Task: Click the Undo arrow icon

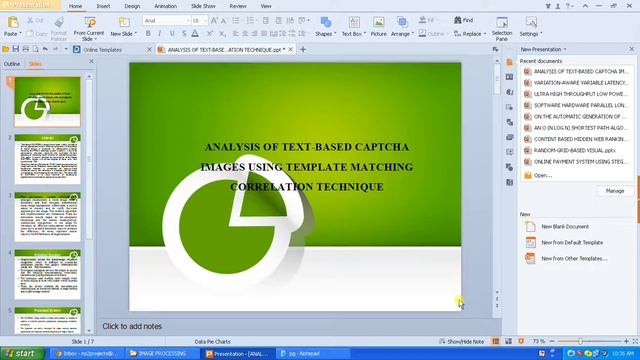Action: pos(45,49)
